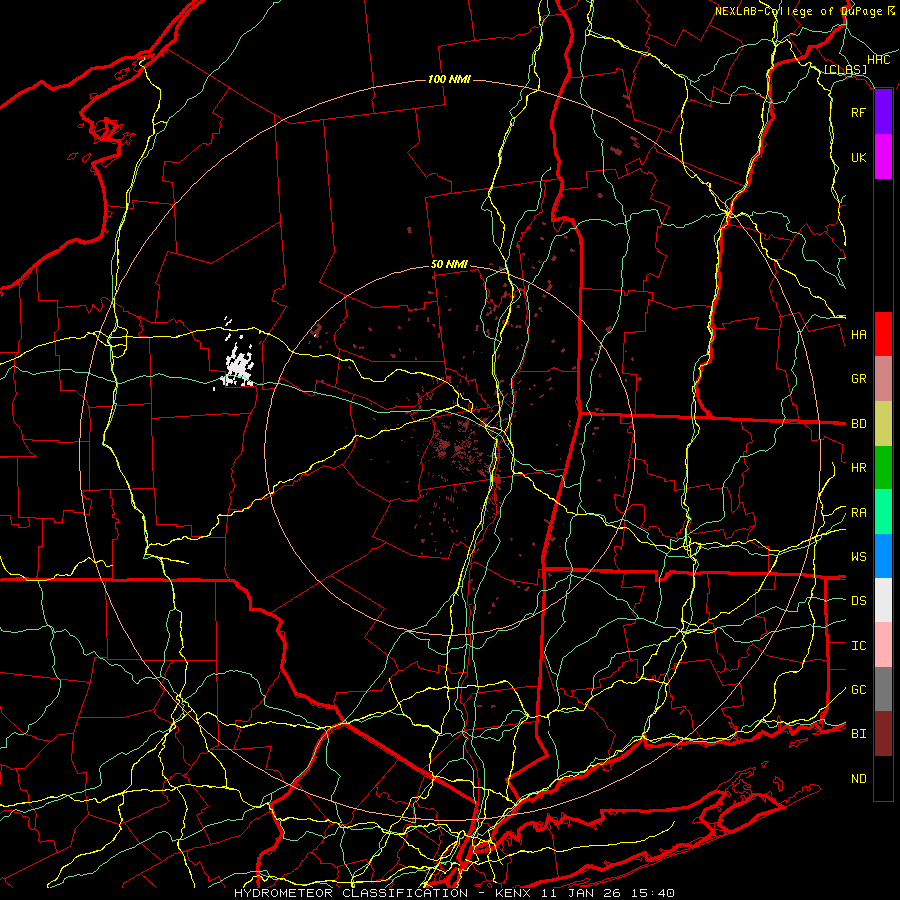Image resolution: width=900 pixels, height=900 pixels.
Task: Click the white DS legend color swatch
Action: [x=883, y=600]
